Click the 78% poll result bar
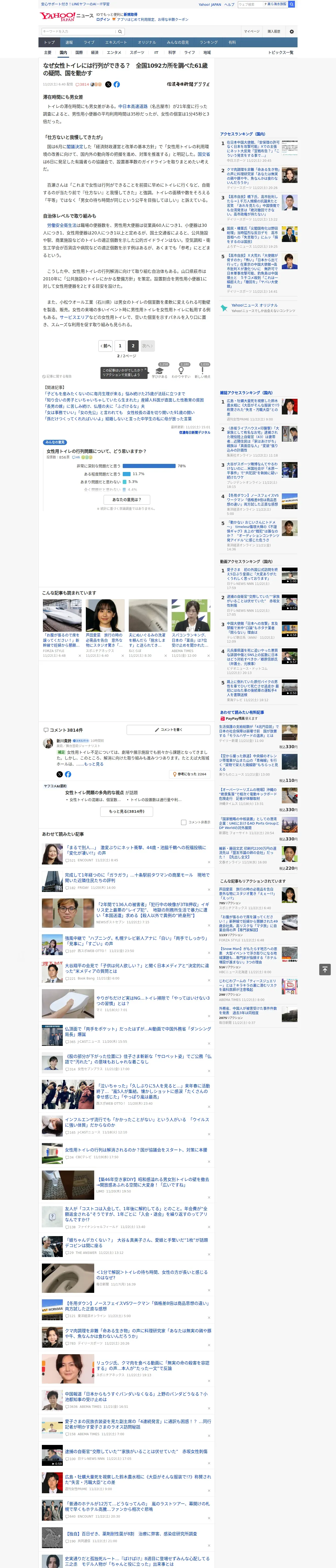Image resolution: width=336 pixels, height=1568 pixels. click(149, 466)
